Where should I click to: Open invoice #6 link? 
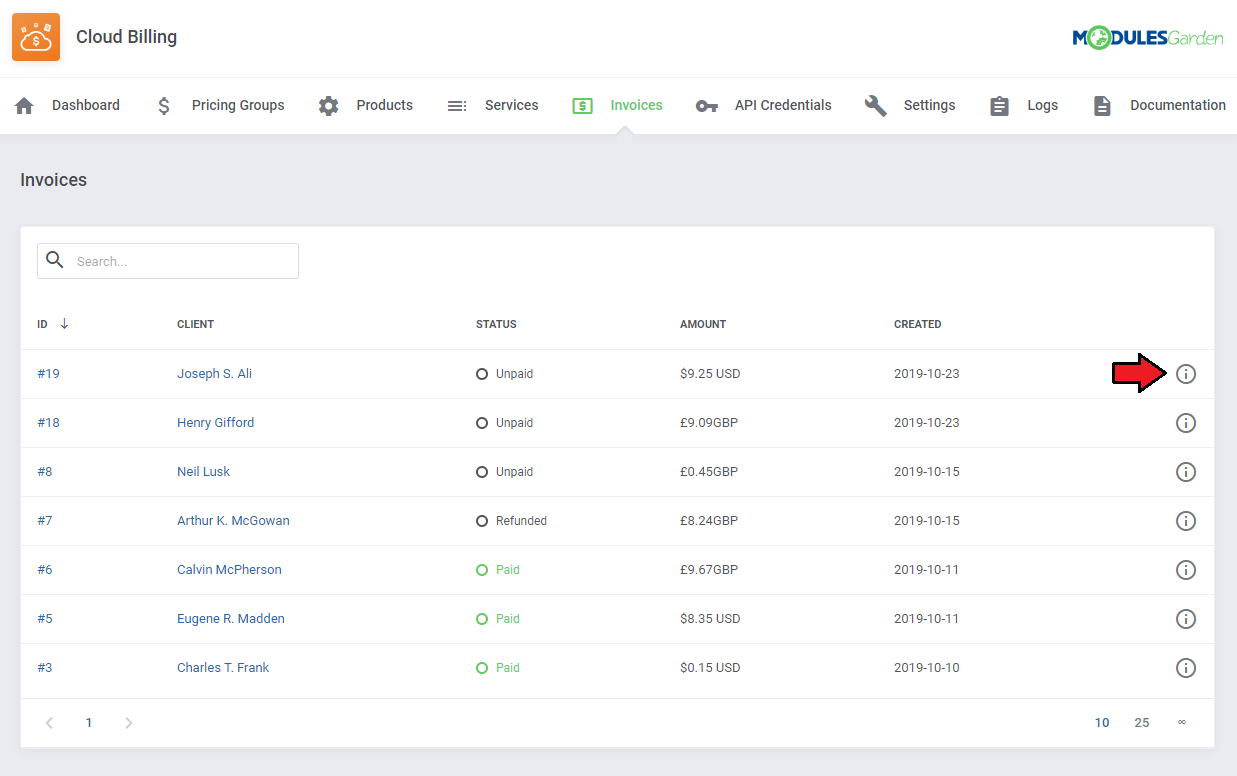coord(45,570)
